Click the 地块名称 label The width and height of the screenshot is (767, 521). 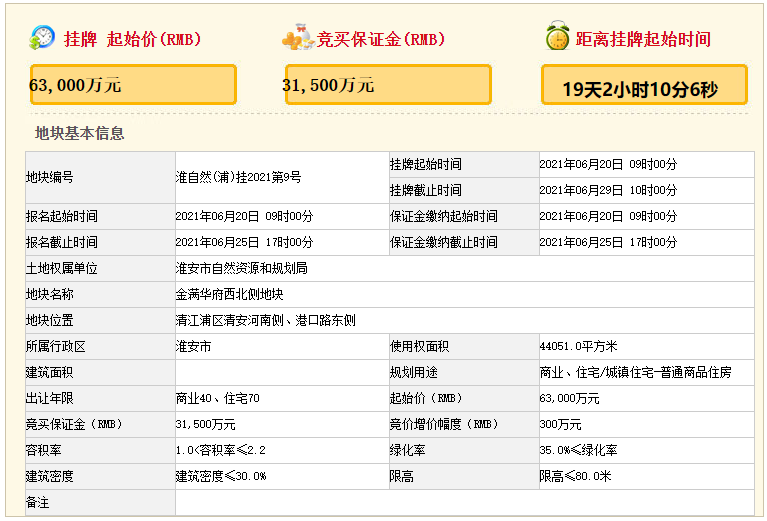point(49,294)
